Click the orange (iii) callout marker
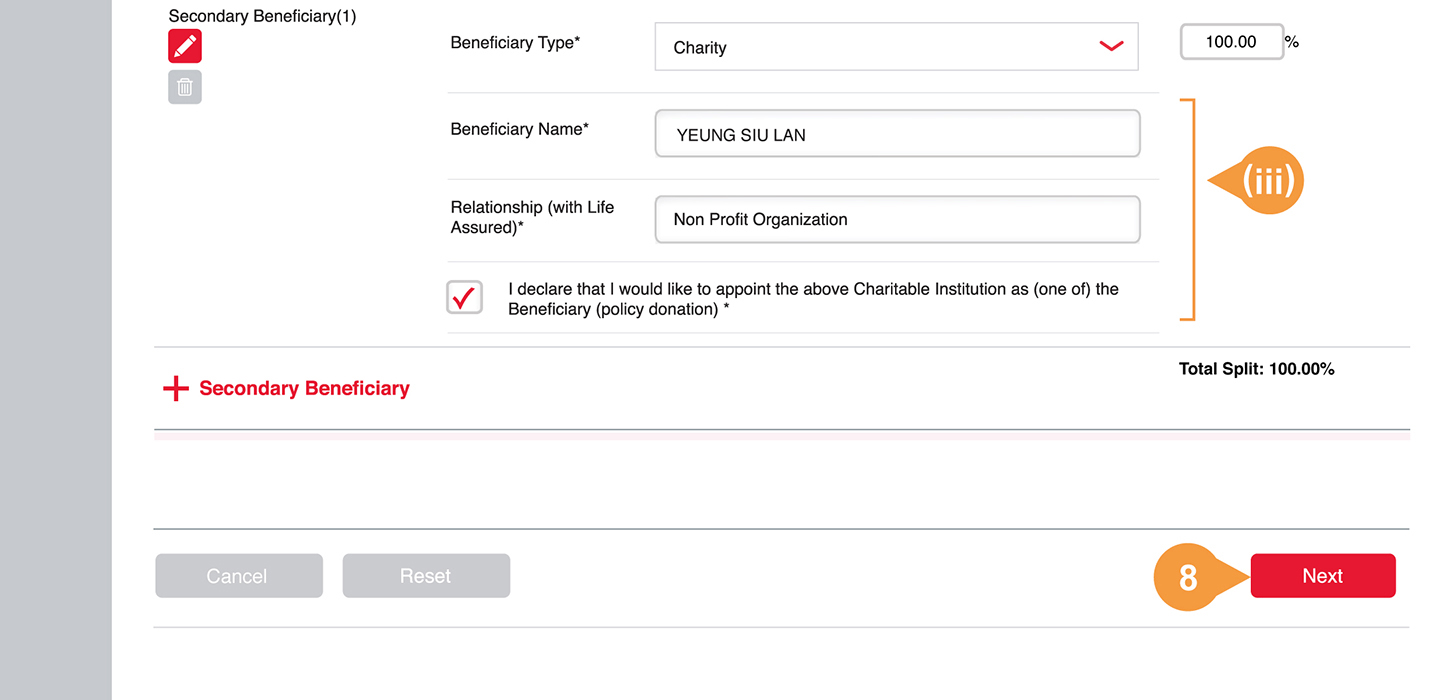This screenshot has width=1429, height=700. point(1267,181)
